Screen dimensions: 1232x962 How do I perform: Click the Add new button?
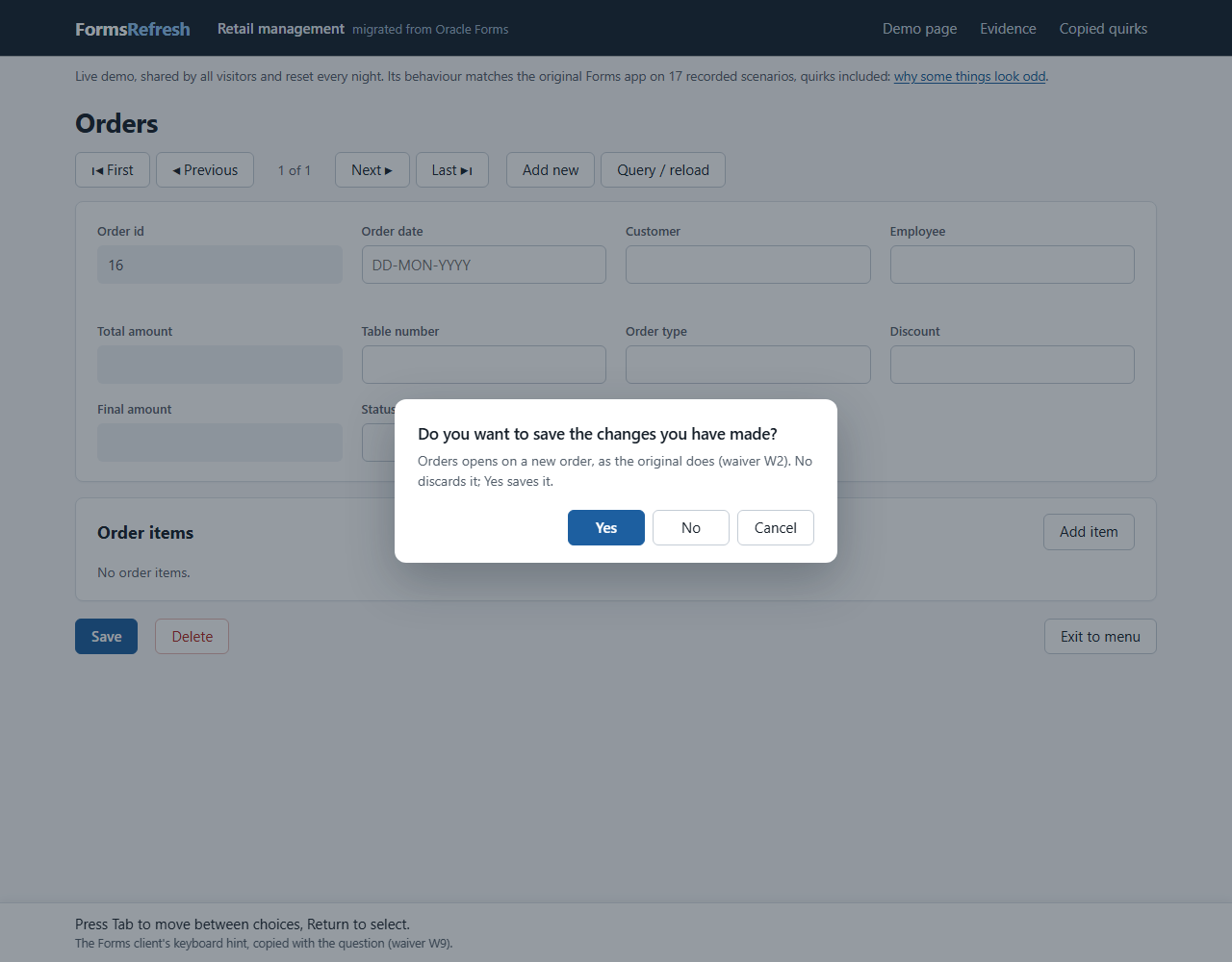[x=551, y=169]
